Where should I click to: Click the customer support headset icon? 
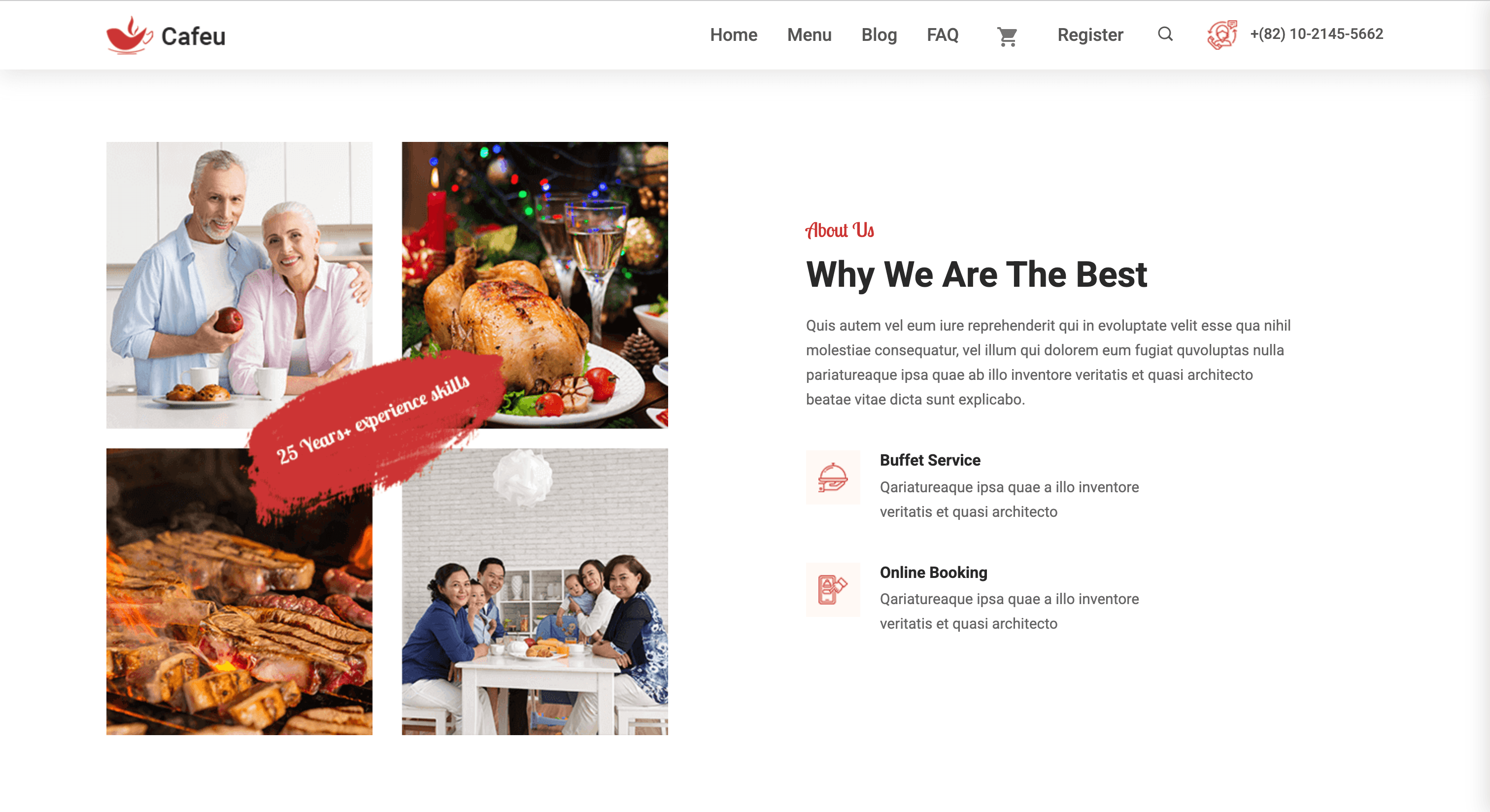[x=1221, y=34]
